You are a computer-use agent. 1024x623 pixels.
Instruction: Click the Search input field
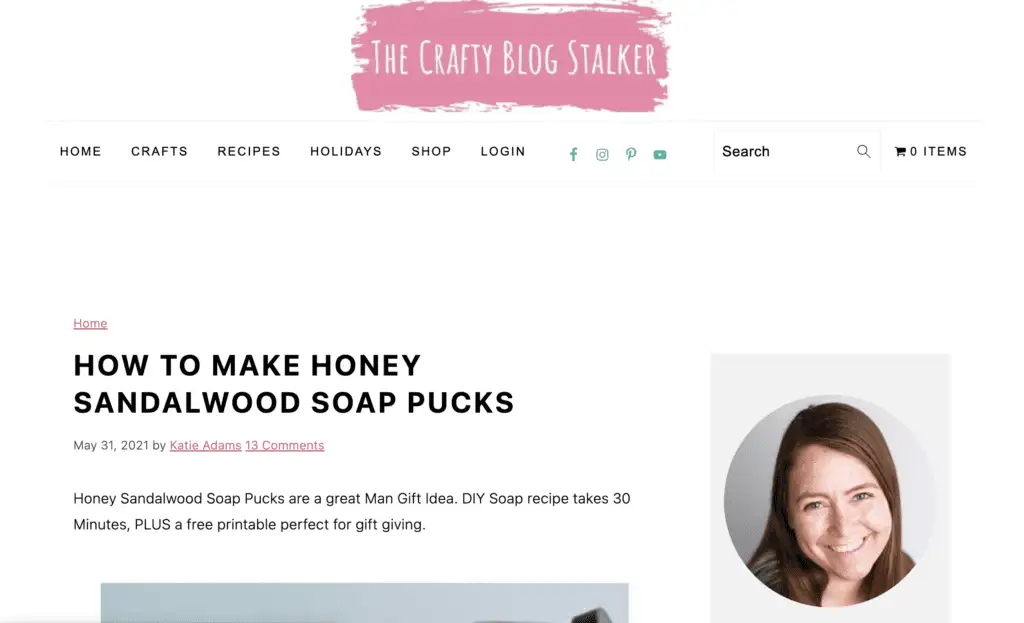point(797,152)
